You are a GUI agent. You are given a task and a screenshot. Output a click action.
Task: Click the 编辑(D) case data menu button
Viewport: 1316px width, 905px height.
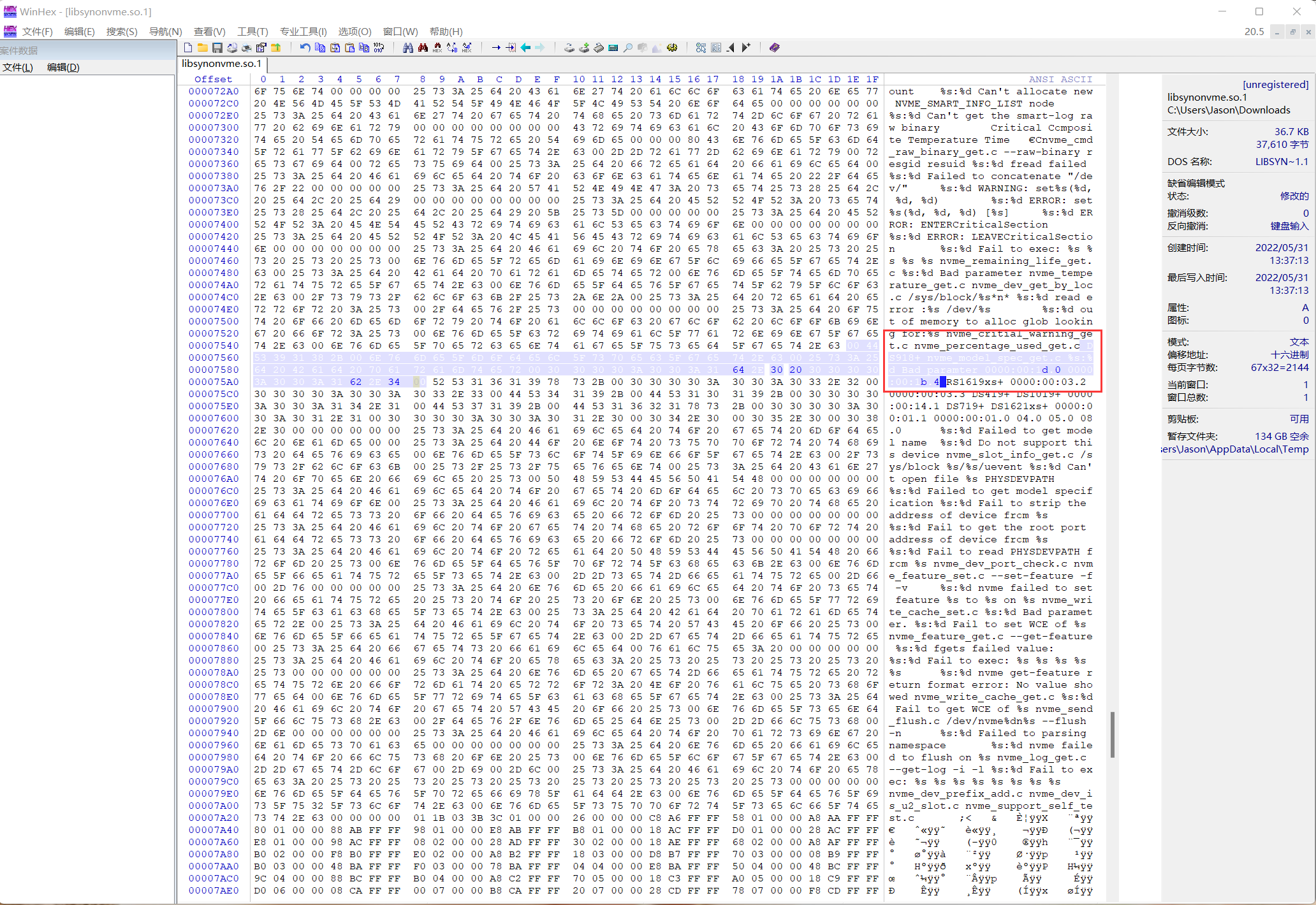tap(62, 68)
